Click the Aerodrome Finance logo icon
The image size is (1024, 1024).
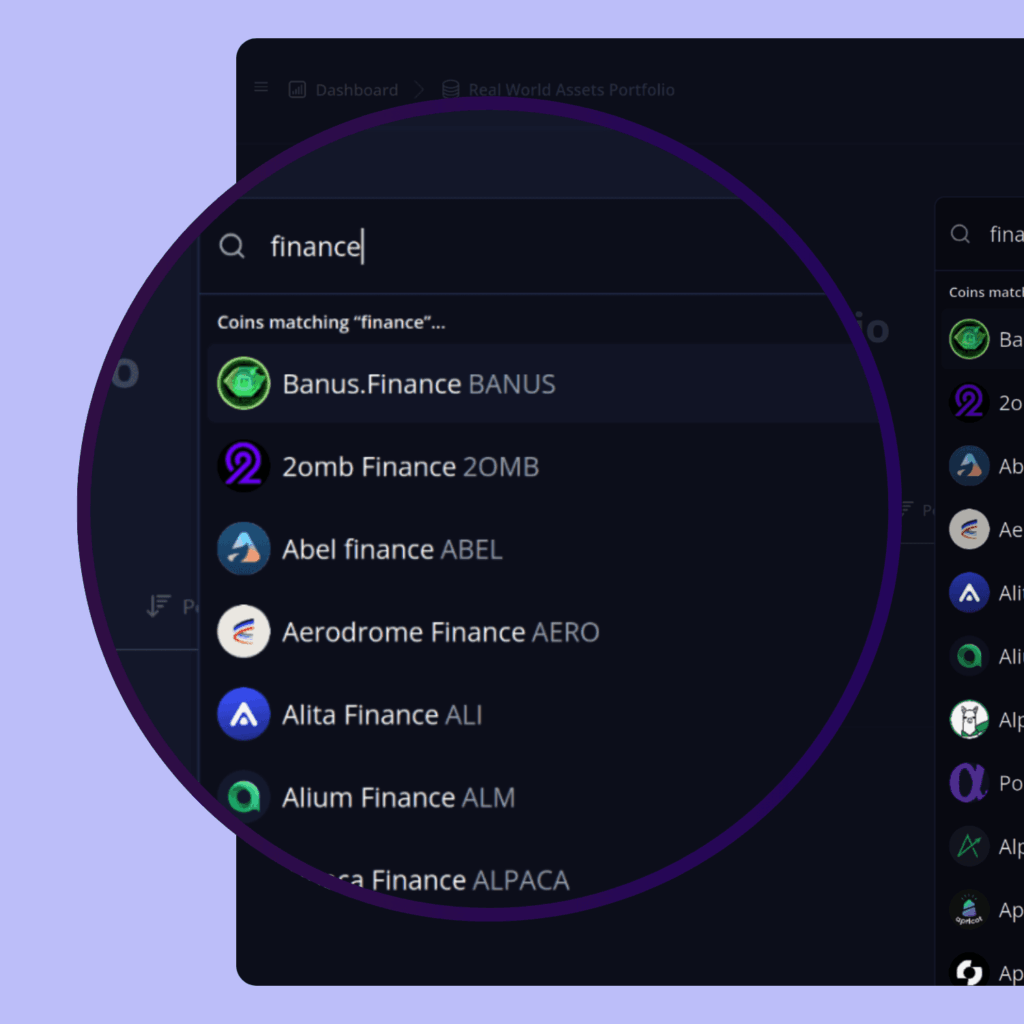pos(244,632)
